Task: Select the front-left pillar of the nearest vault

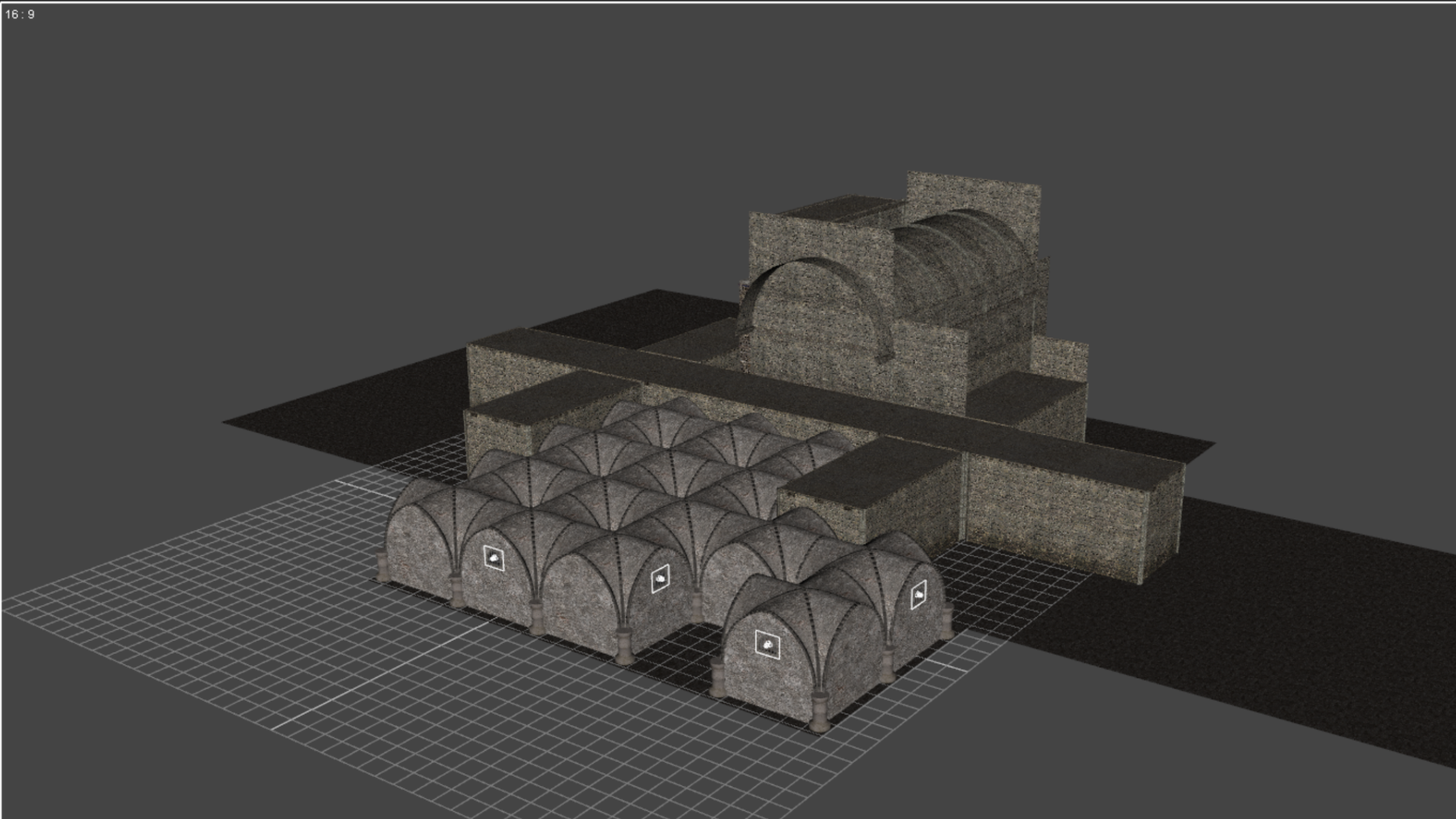Action: tap(717, 677)
